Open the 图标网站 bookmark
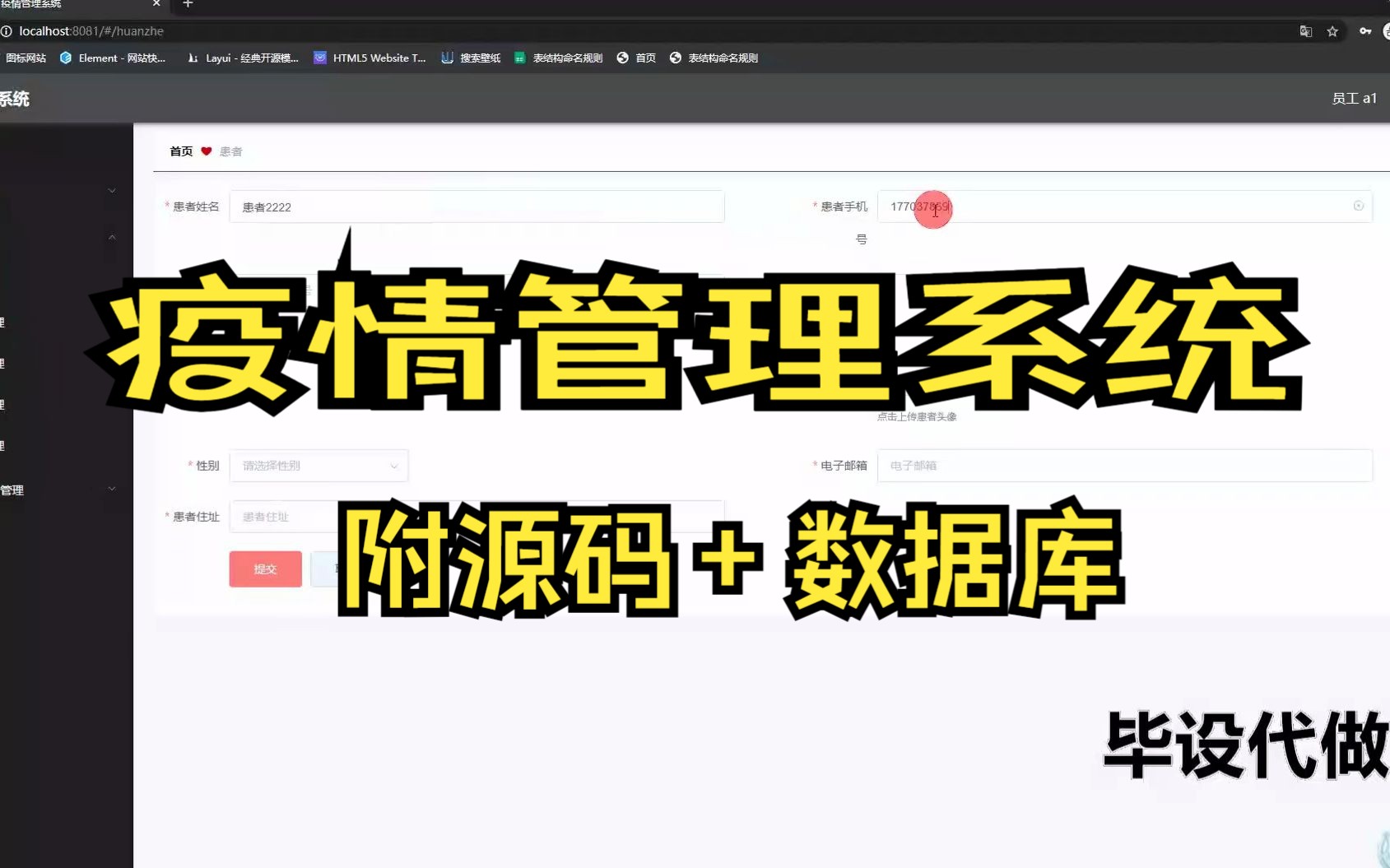The width and height of the screenshot is (1390, 868). (26, 58)
